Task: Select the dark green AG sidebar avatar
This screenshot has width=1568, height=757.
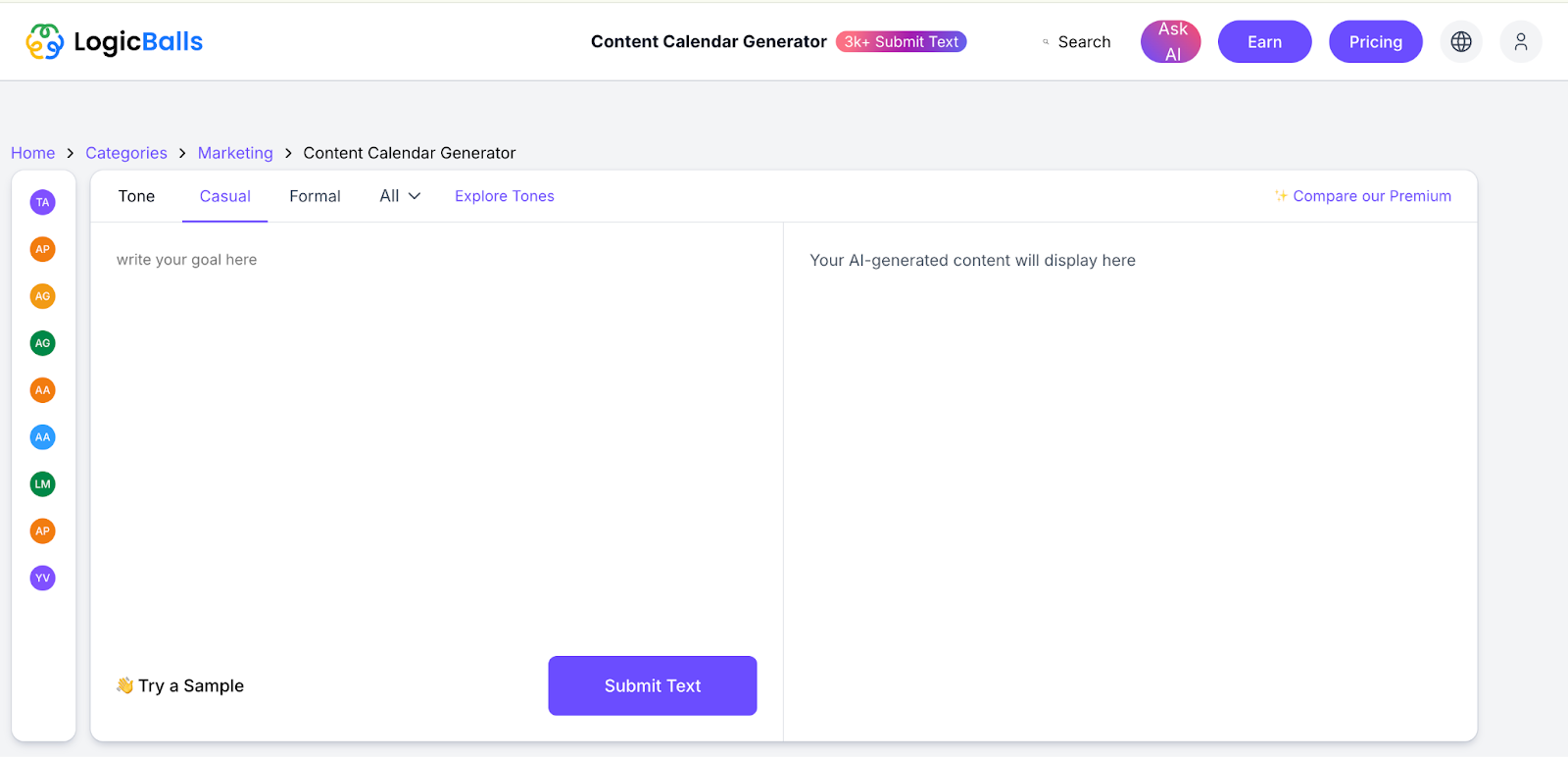Action: 42,343
